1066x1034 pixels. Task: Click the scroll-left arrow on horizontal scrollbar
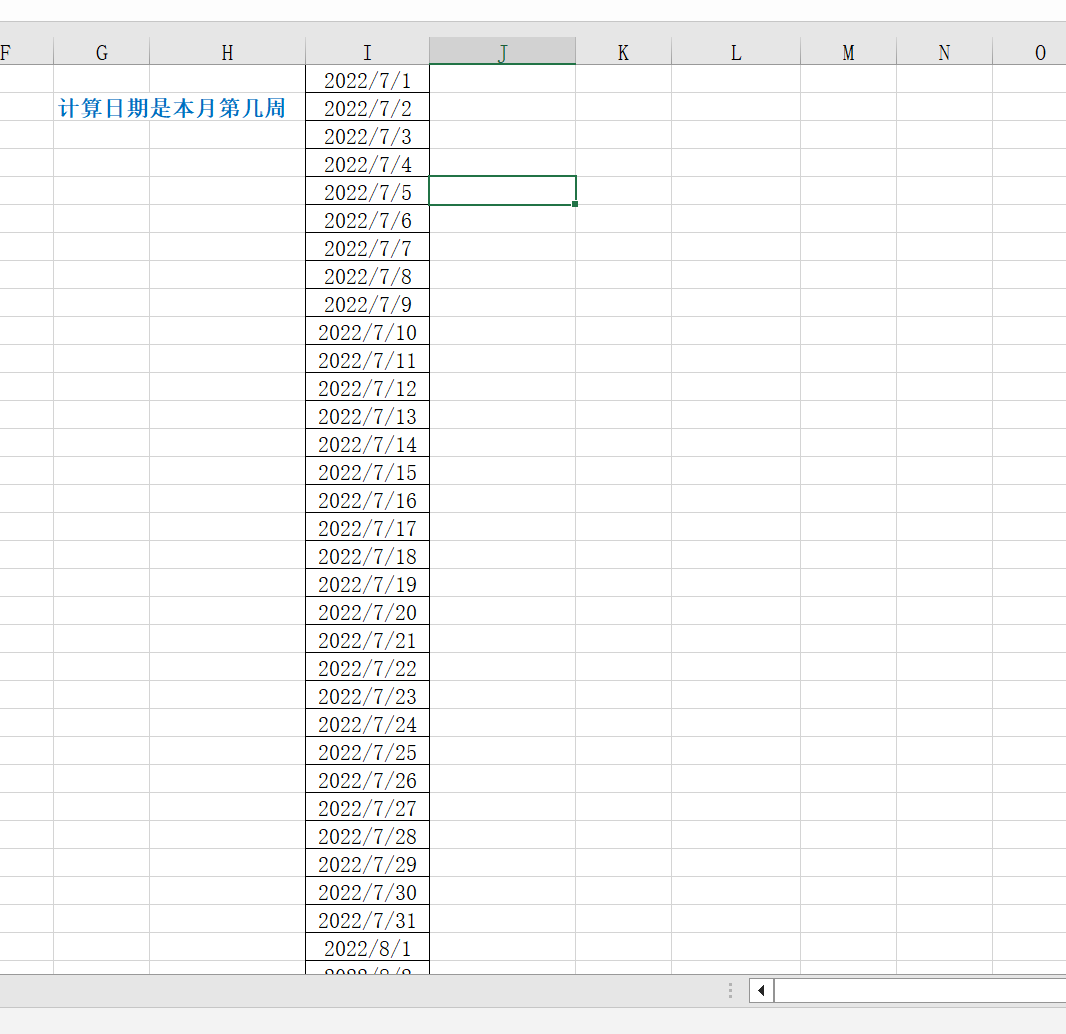point(761,990)
